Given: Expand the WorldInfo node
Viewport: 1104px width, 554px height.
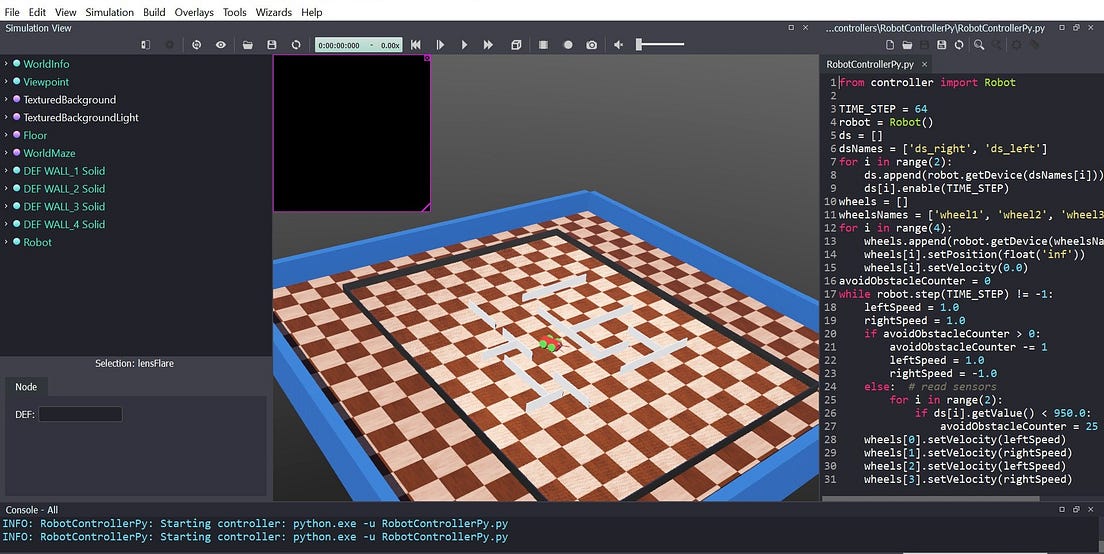Looking at the screenshot, I should 6,63.
